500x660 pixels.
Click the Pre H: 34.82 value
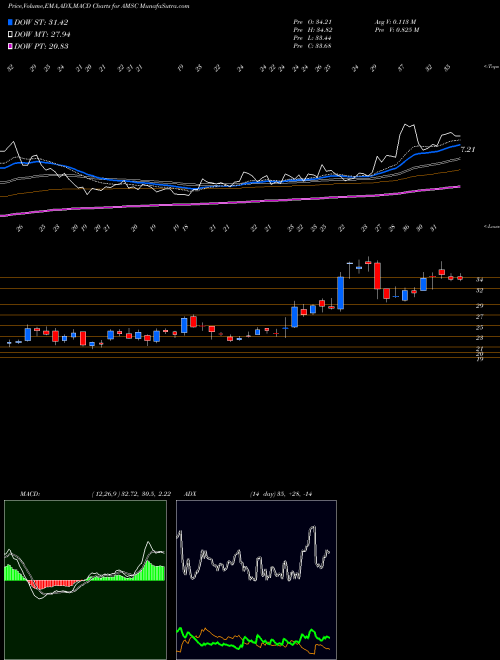click(x=312, y=30)
